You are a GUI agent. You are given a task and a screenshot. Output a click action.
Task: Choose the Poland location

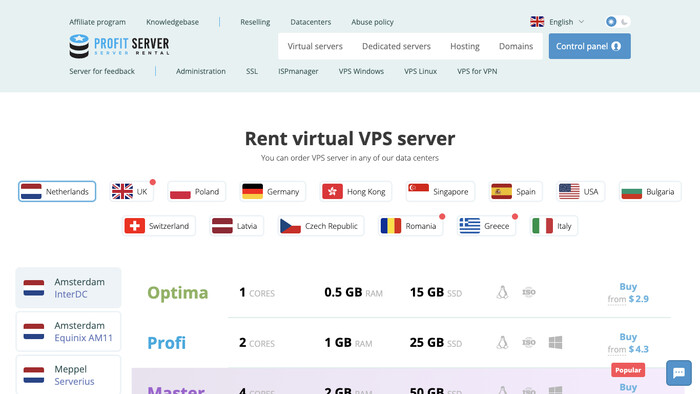(x=197, y=191)
